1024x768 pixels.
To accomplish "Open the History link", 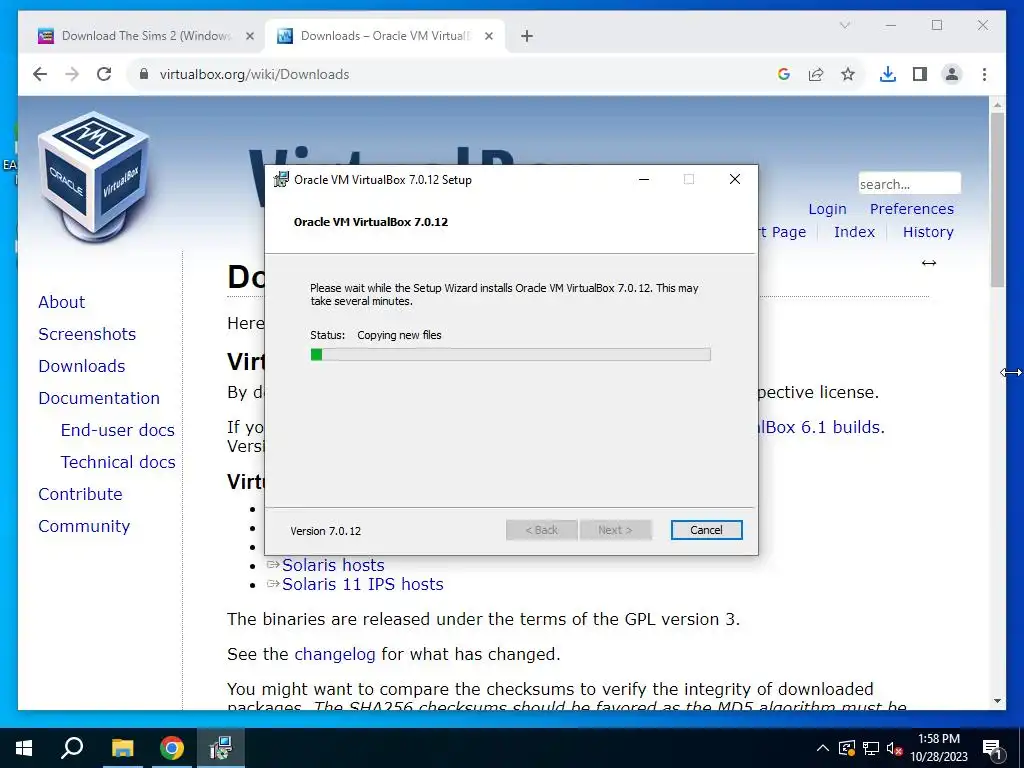I will [x=928, y=232].
